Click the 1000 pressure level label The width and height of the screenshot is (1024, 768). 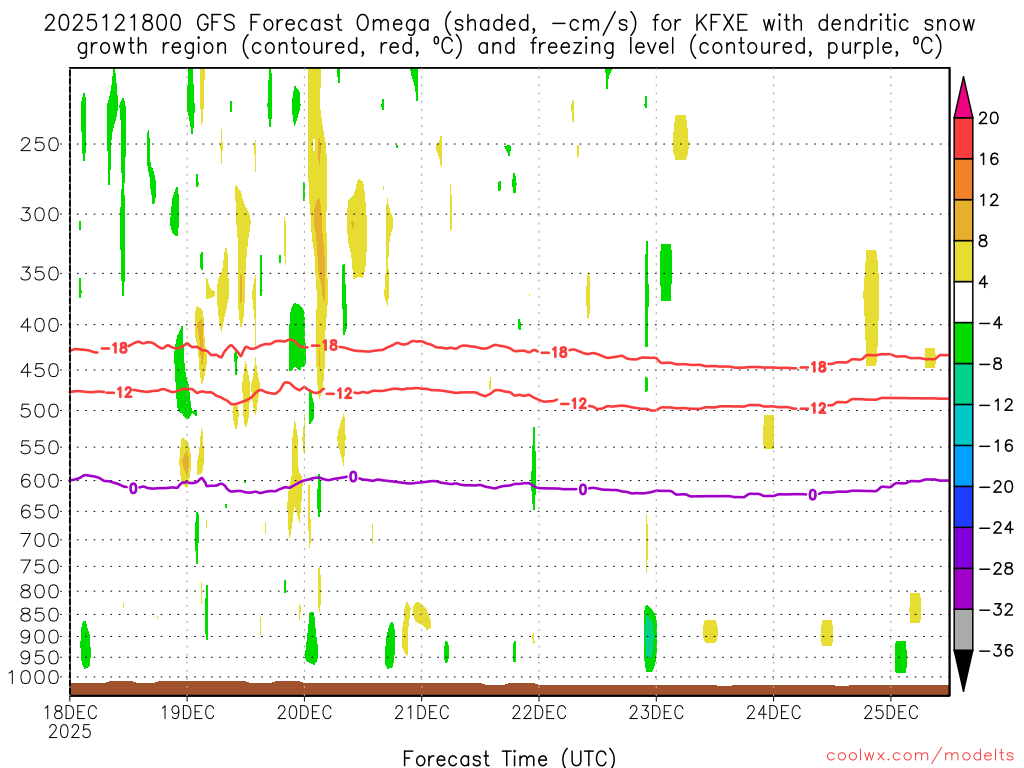[34, 677]
